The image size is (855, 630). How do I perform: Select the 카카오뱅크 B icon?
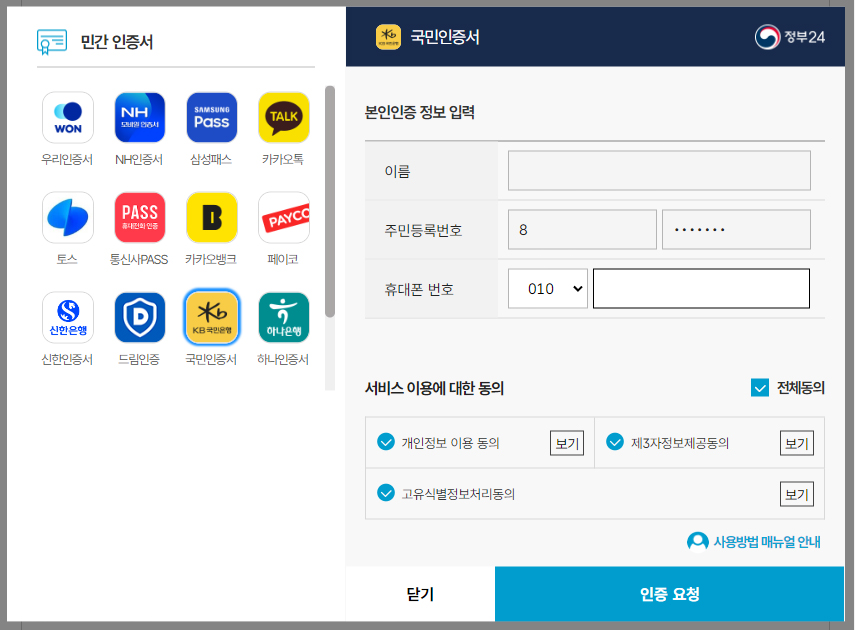[212, 217]
